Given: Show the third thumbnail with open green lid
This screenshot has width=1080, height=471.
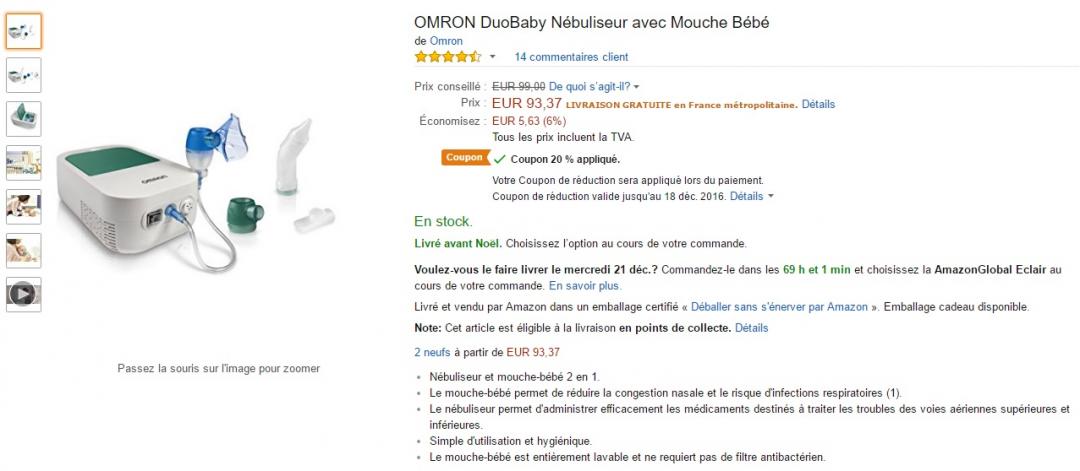Looking at the screenshot, I should click(24, 119).
